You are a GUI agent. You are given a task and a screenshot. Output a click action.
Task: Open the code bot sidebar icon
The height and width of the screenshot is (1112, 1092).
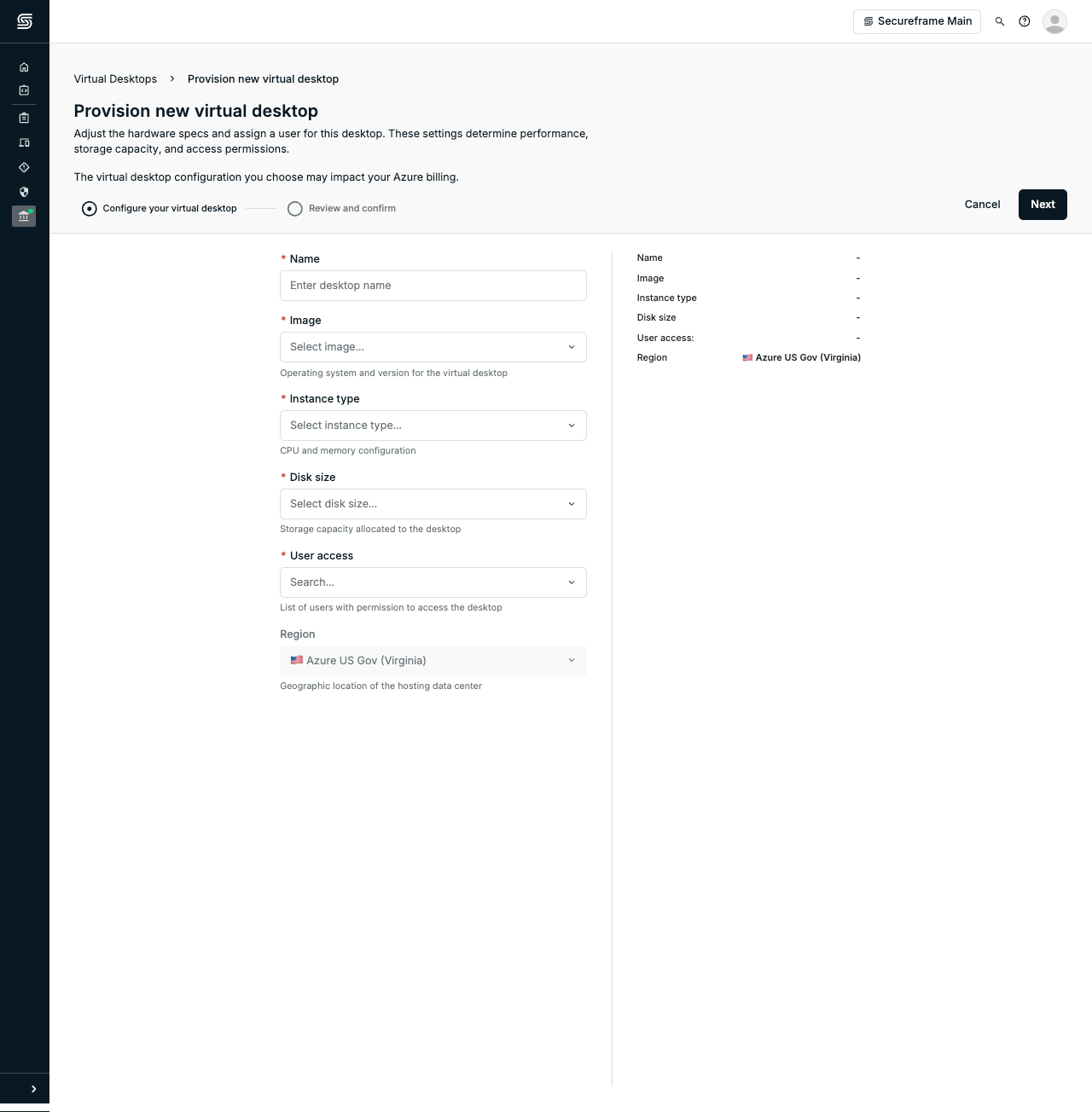pos(24,90)
